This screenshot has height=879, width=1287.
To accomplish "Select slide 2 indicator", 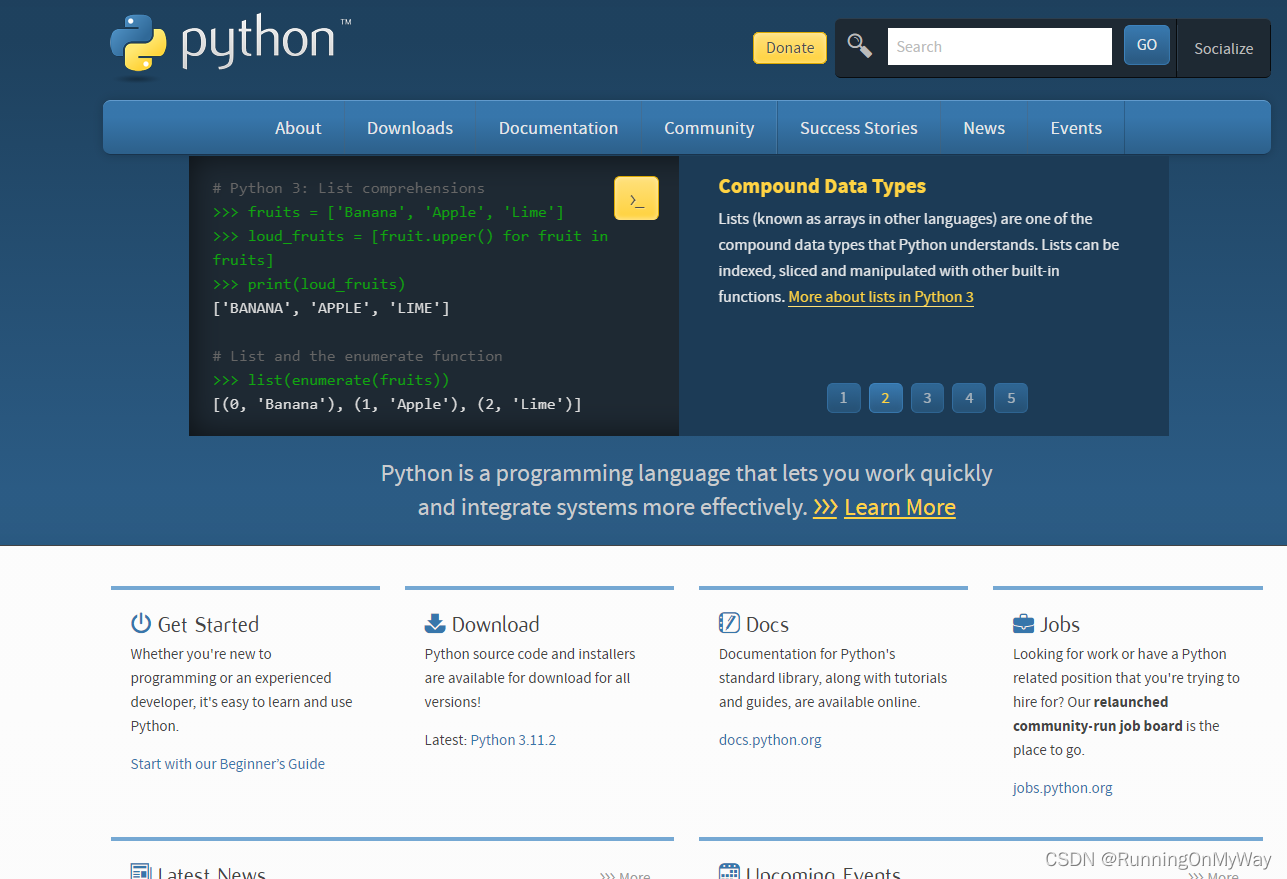I will pos(885,398).
